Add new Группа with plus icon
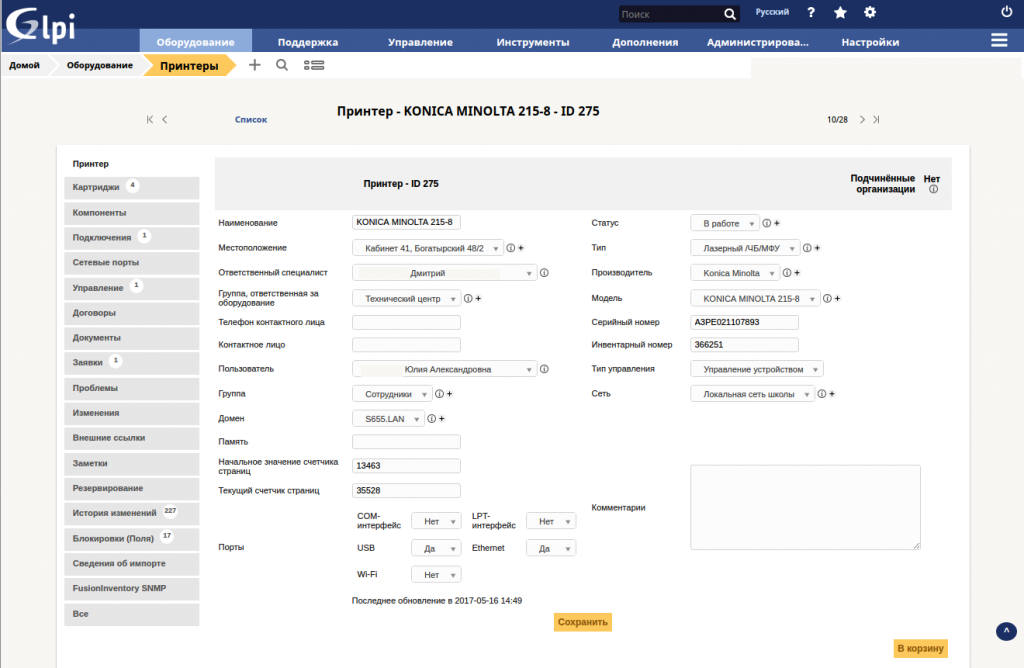The width and height of the screenshot is (1024, 668). coord(450,394)
